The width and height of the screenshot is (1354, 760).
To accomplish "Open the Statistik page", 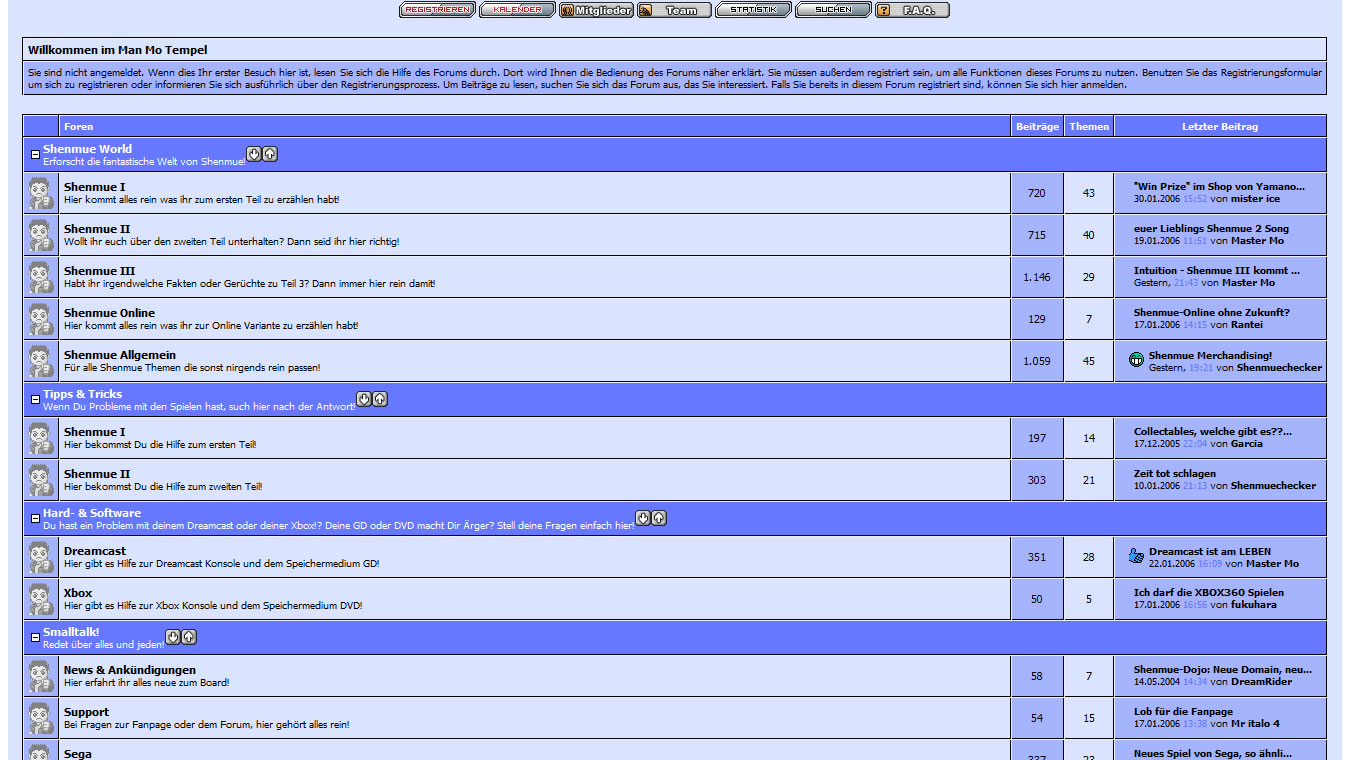I will tap(753, 10).
